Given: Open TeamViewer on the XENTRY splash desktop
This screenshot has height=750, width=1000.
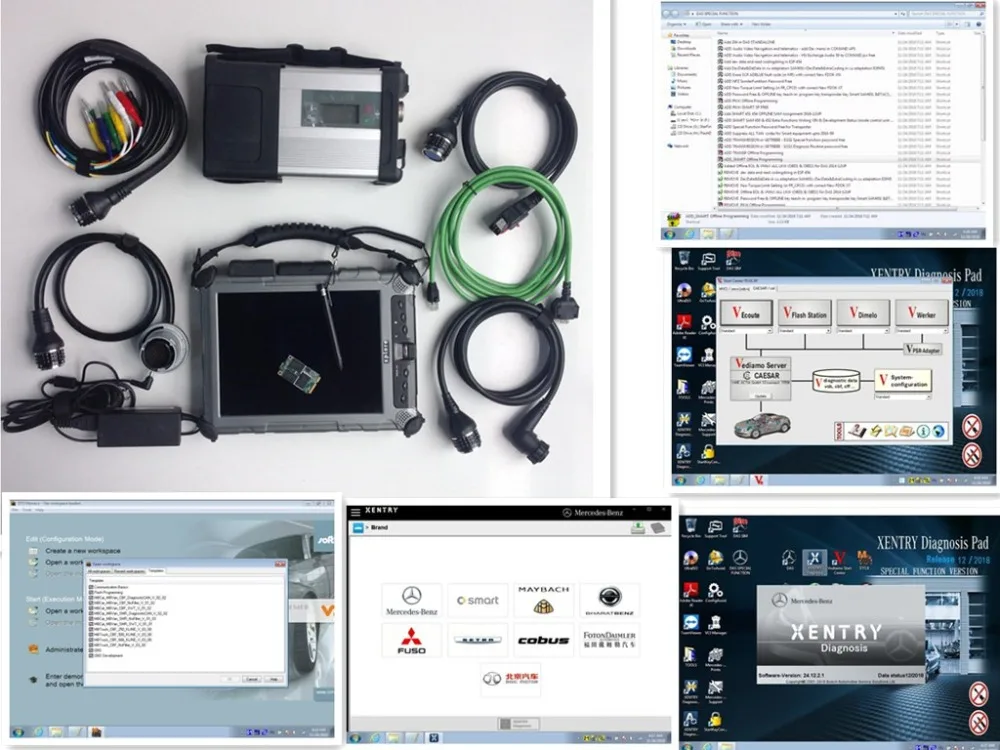Looking at the screenshot, I should pyautogui.click(x=691, y=625).
